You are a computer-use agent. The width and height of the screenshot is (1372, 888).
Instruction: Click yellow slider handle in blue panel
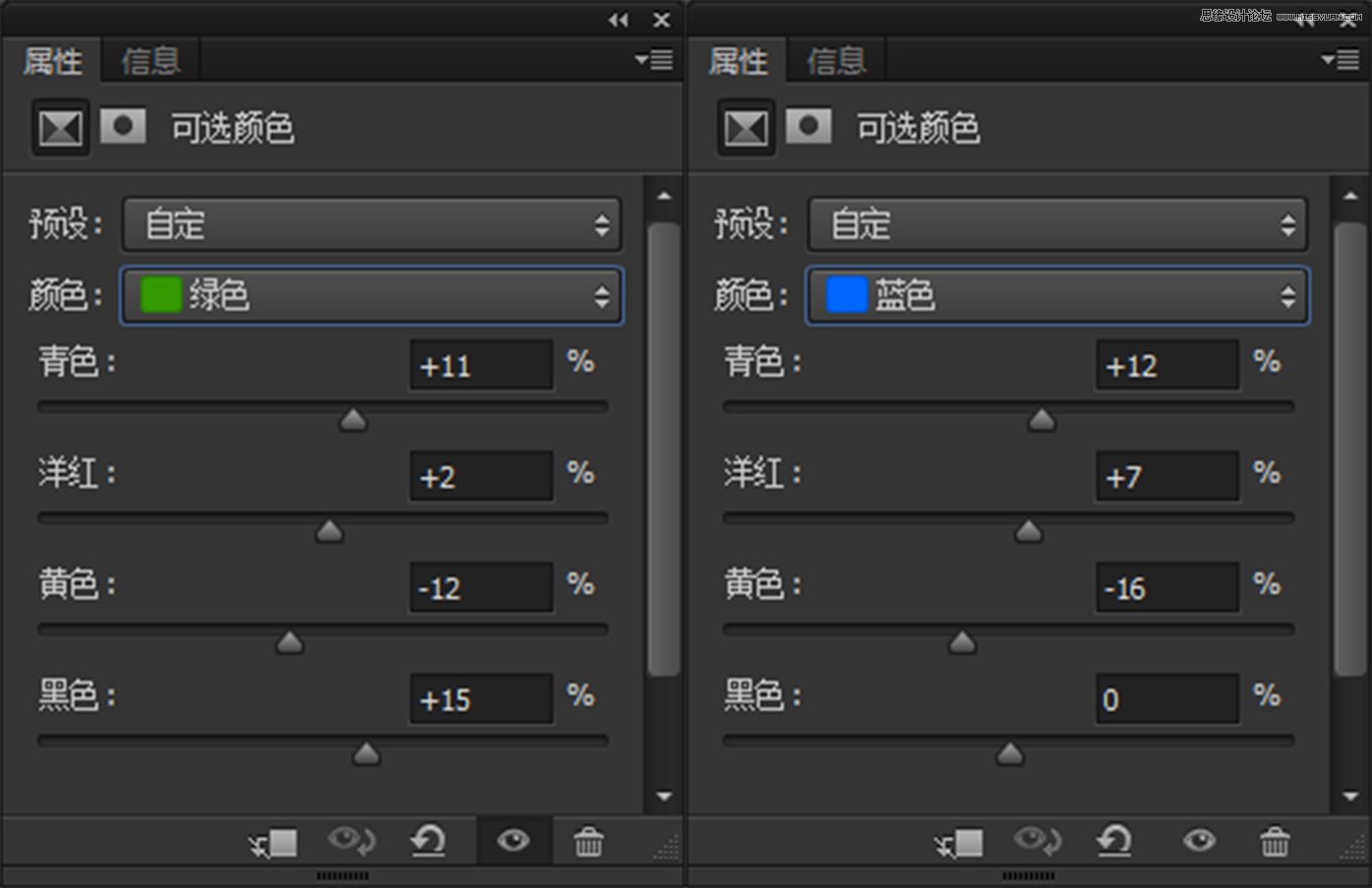(962, 643)
